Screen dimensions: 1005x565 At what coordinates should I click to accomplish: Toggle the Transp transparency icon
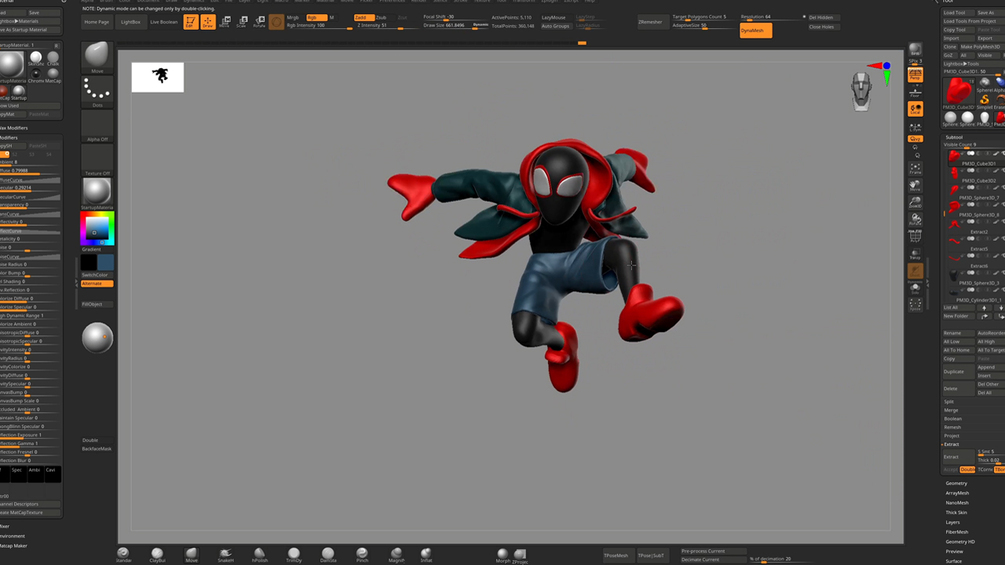pos(915,254)
